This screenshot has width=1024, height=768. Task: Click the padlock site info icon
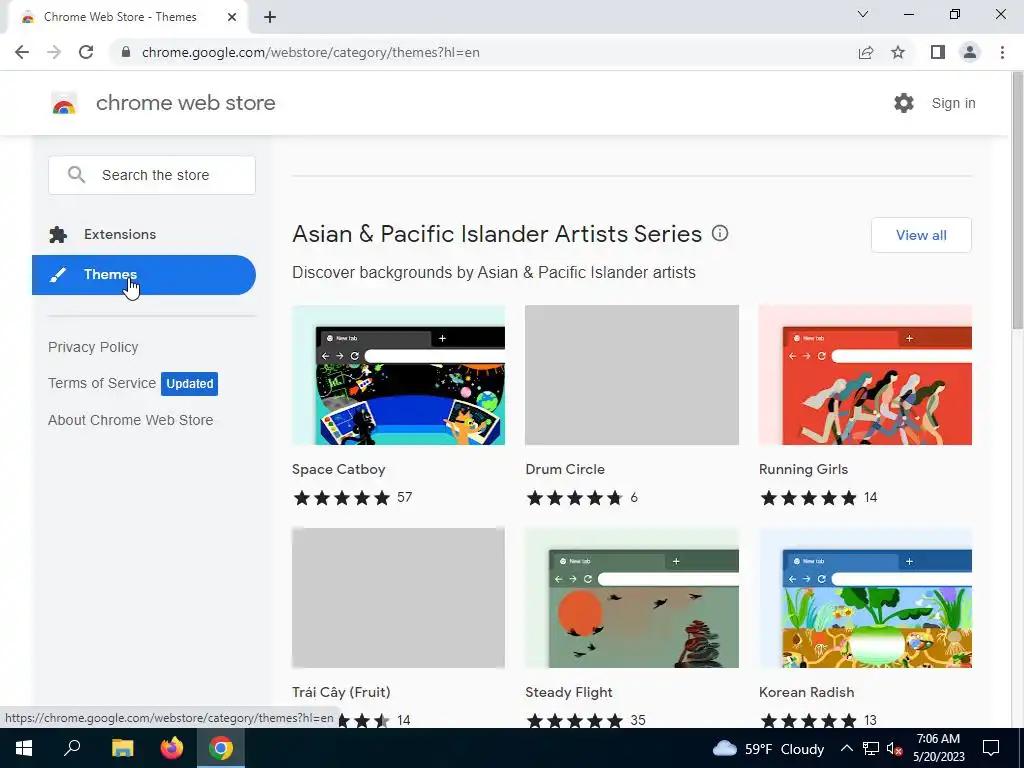click(126, 52)
